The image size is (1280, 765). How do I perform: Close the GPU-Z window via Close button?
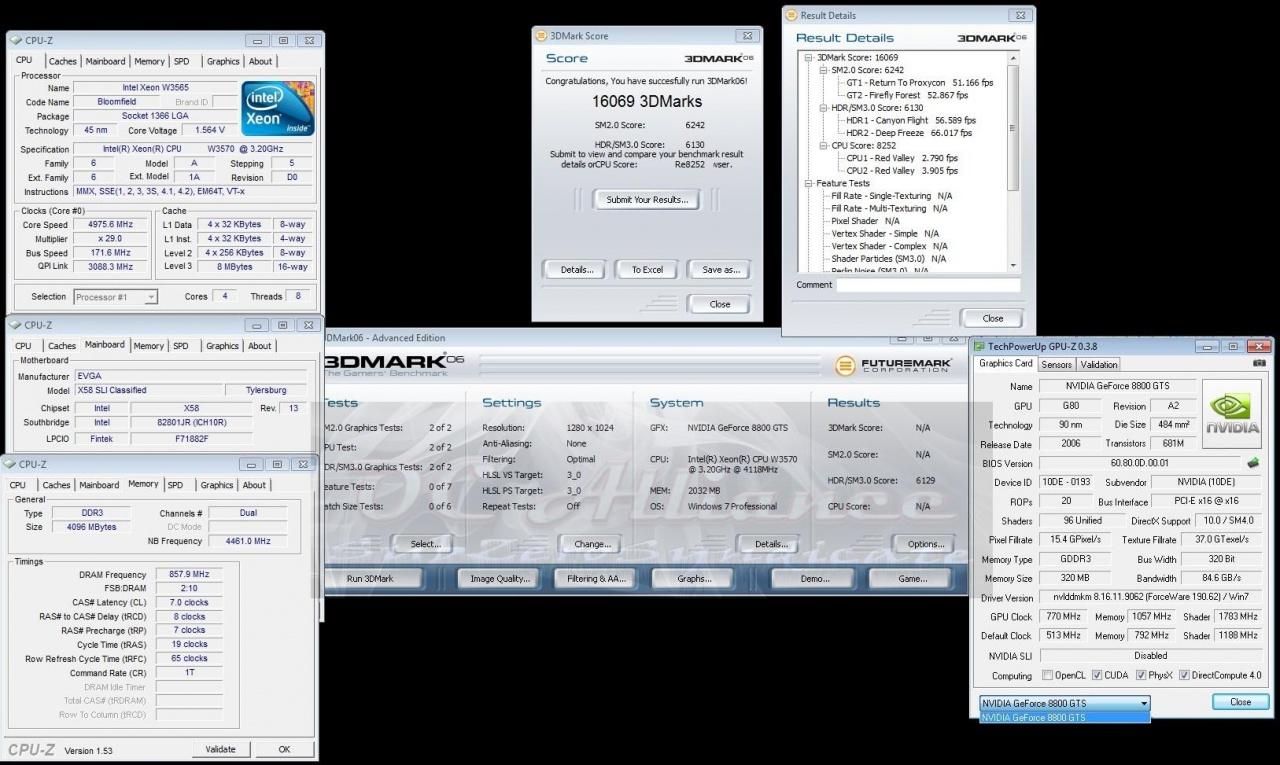coord(1240,702)
